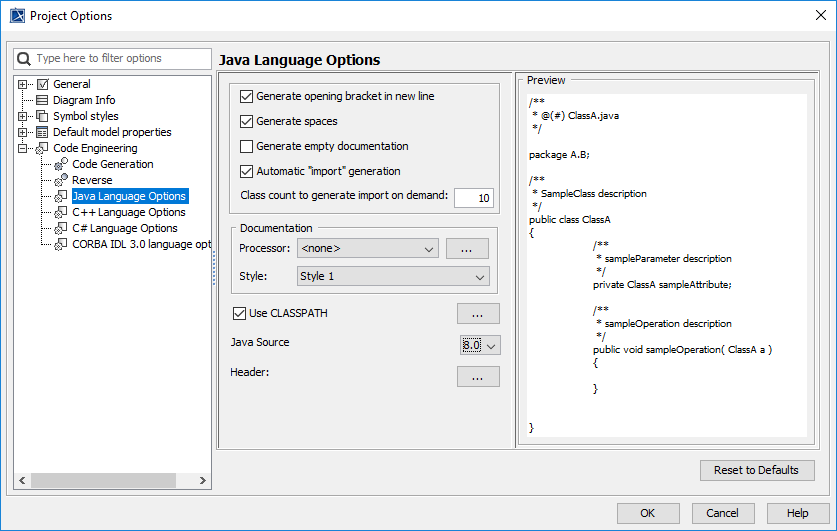
Task: Click the horizontal scrollbar under options tree
Action: (x=110, y=482)
